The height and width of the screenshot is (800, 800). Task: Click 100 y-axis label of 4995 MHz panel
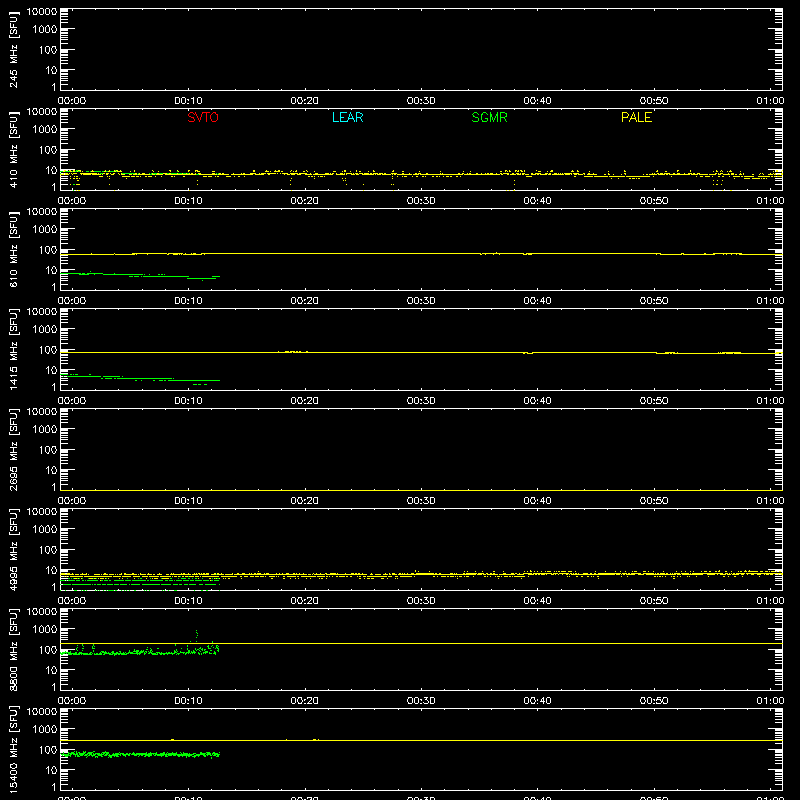[x=48, y=550]
